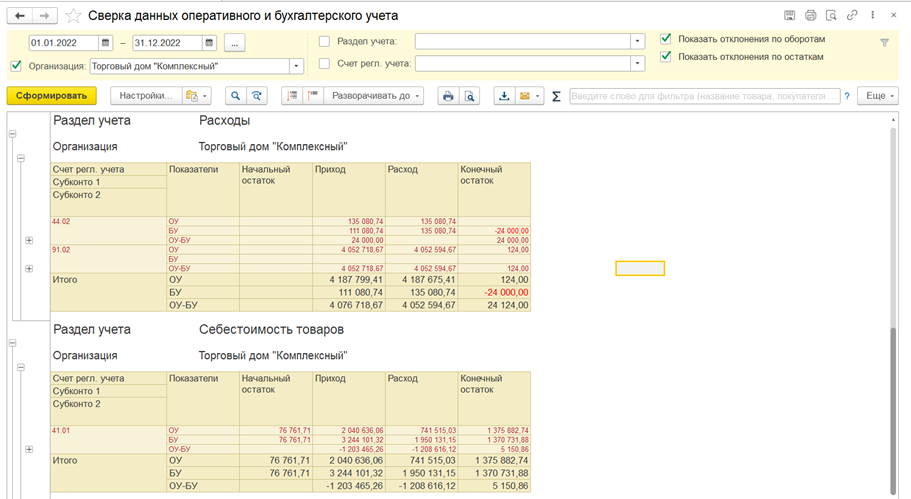Click total value 3 244 101,32
The height and width of the screenshot is (499, 911).
(x=356, y=473)
